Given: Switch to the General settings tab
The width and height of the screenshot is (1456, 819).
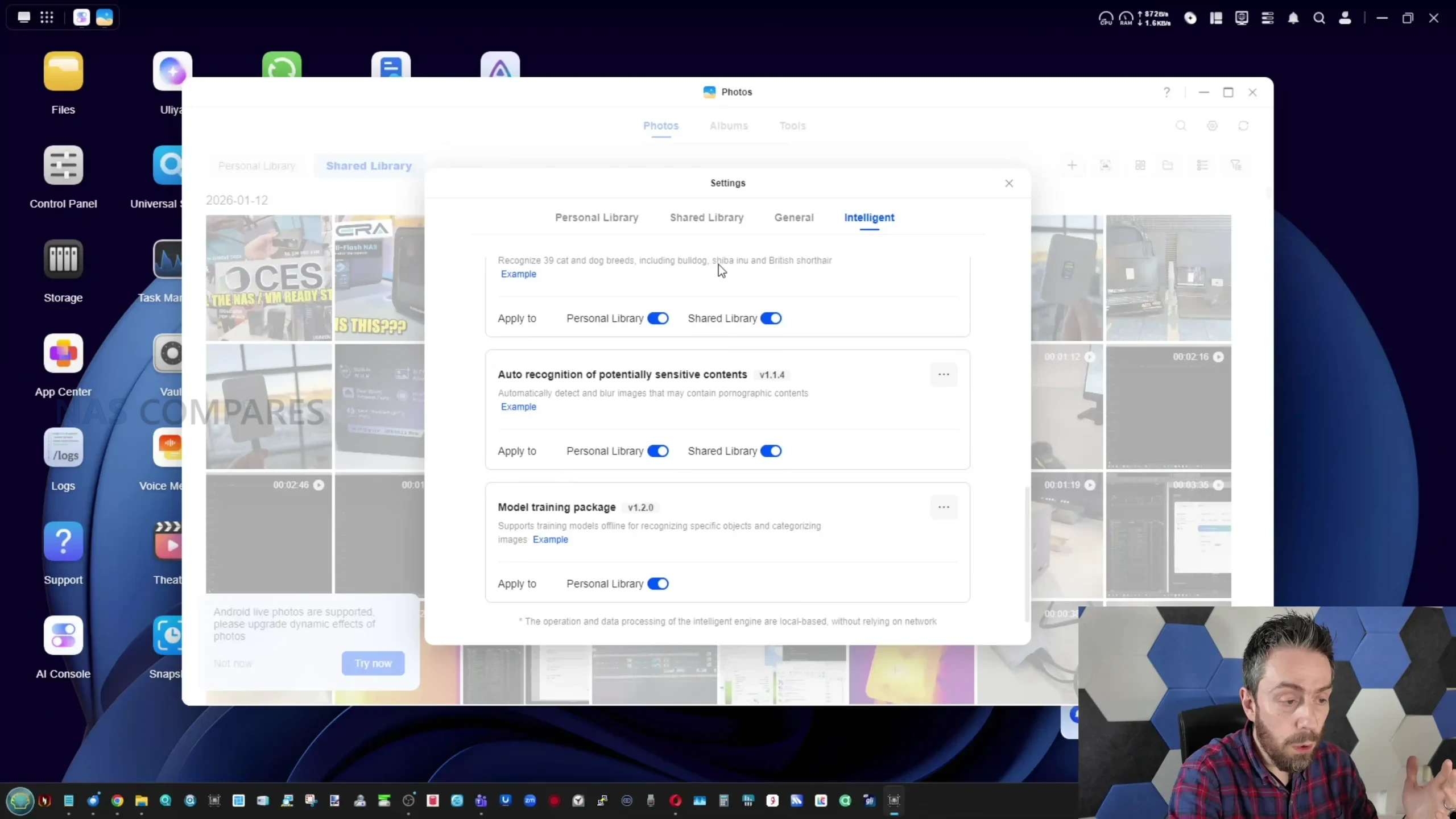Looking at the screenshot, I should click(793, 217).
